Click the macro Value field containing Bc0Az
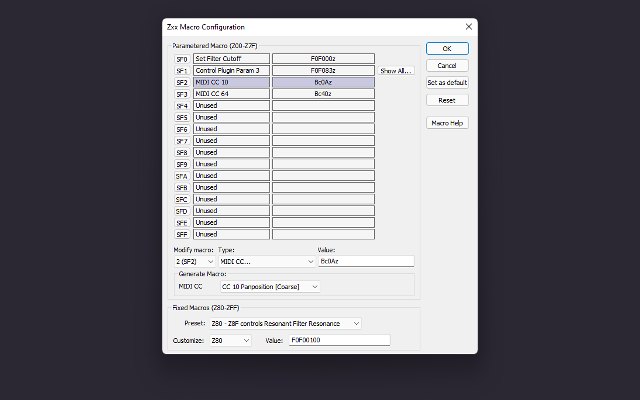 click(366, 261)
